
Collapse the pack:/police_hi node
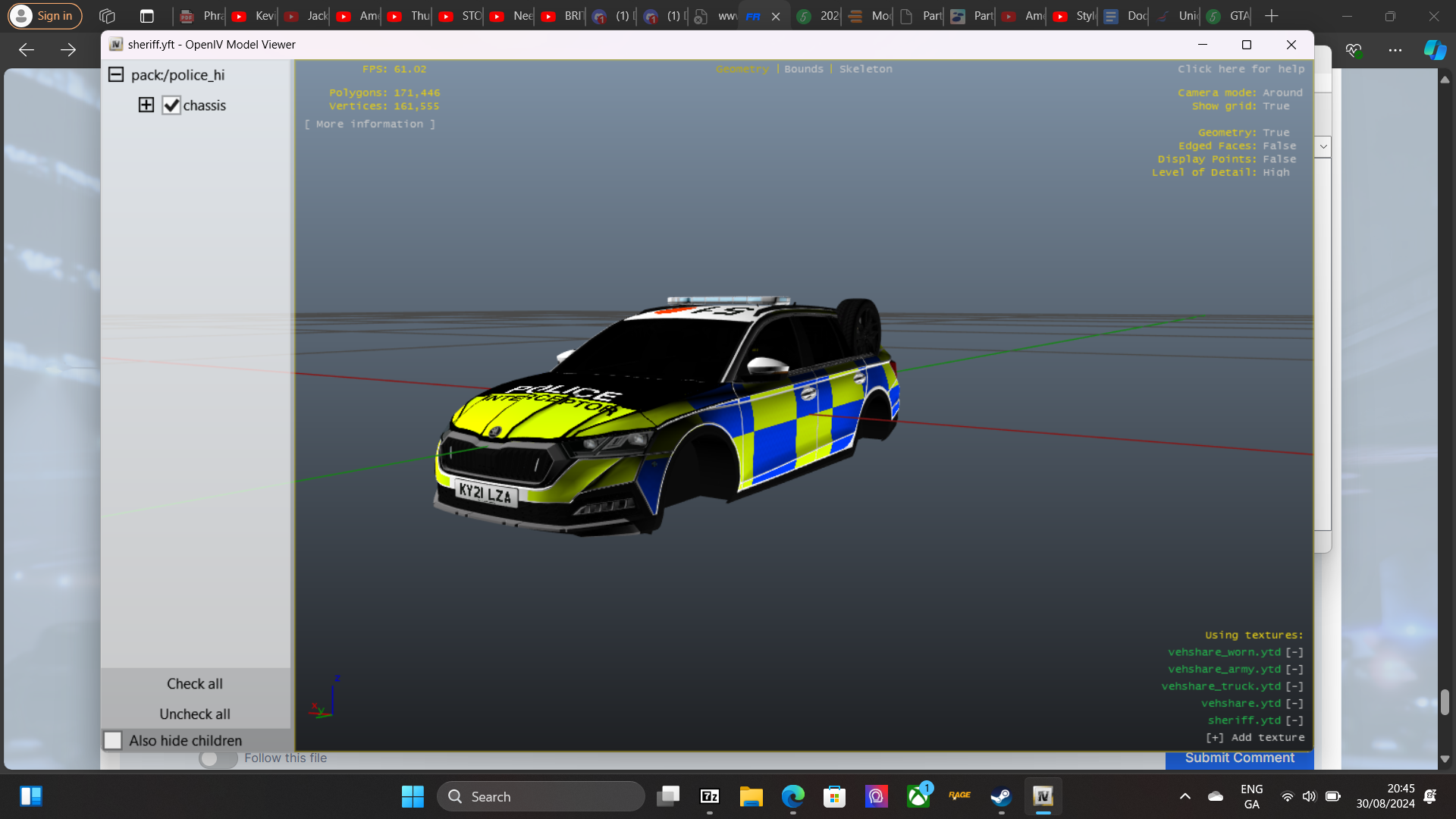(116, 74)
